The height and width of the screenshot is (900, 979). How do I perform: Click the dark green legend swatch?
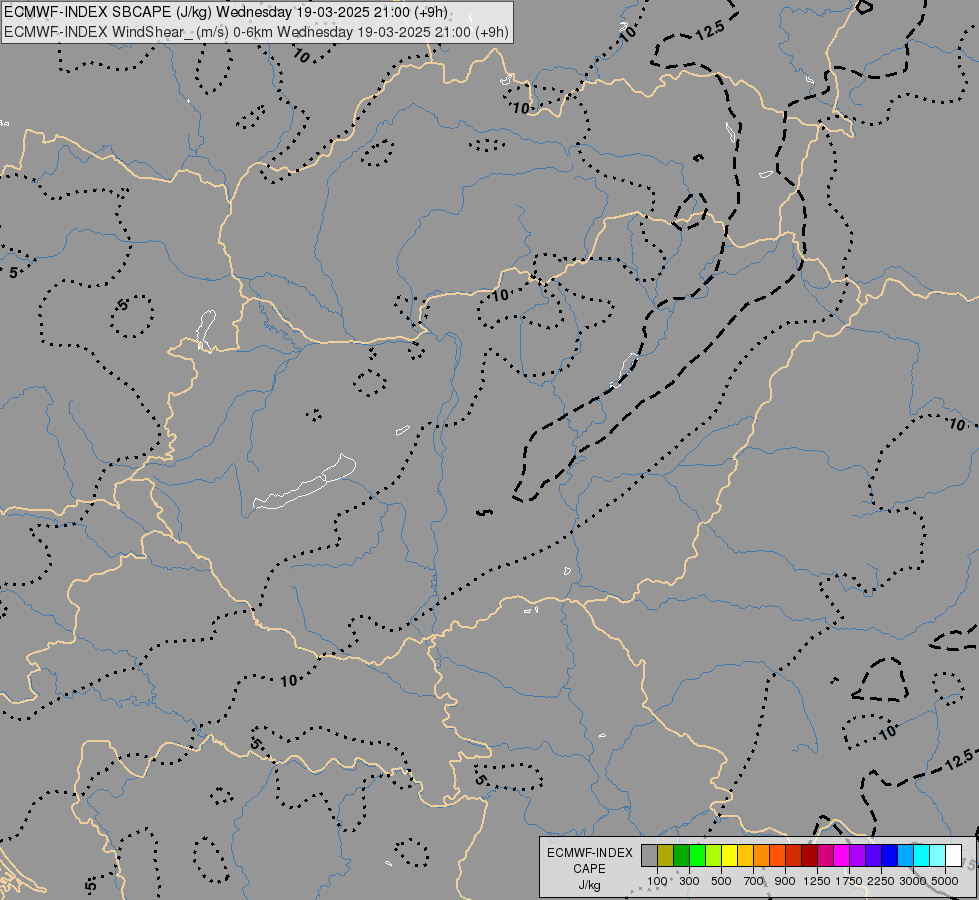682,855
